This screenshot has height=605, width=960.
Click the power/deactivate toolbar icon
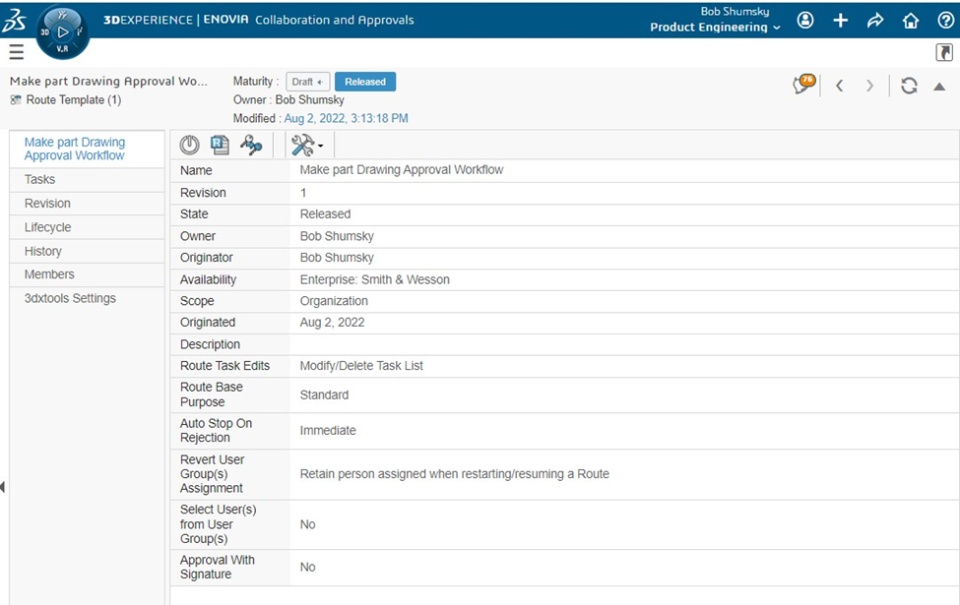(x=189, y=145)
